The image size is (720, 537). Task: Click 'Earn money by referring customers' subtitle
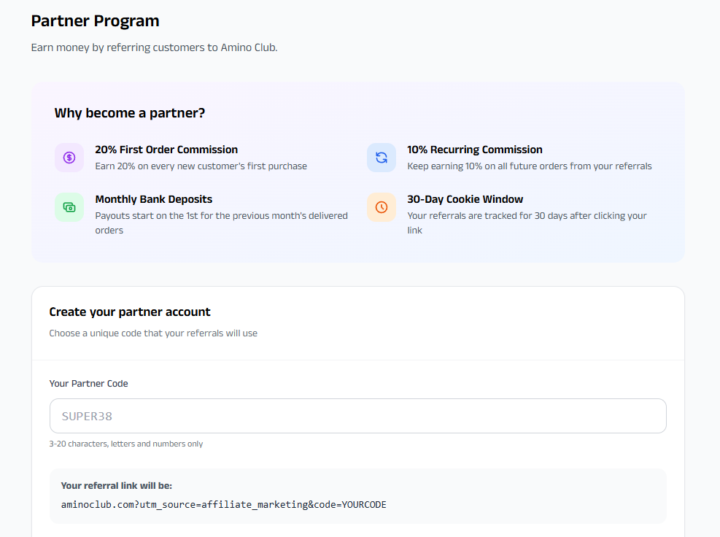(x=154, y=47)
